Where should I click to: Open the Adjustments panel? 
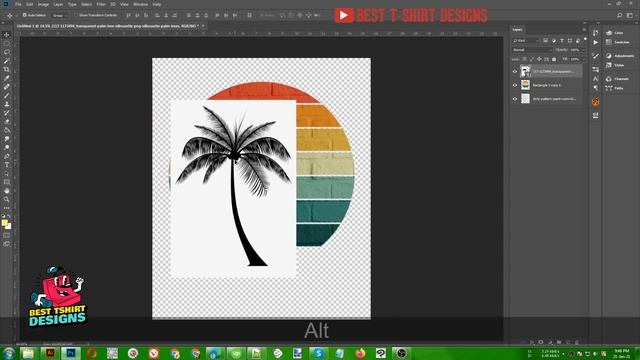620,56
